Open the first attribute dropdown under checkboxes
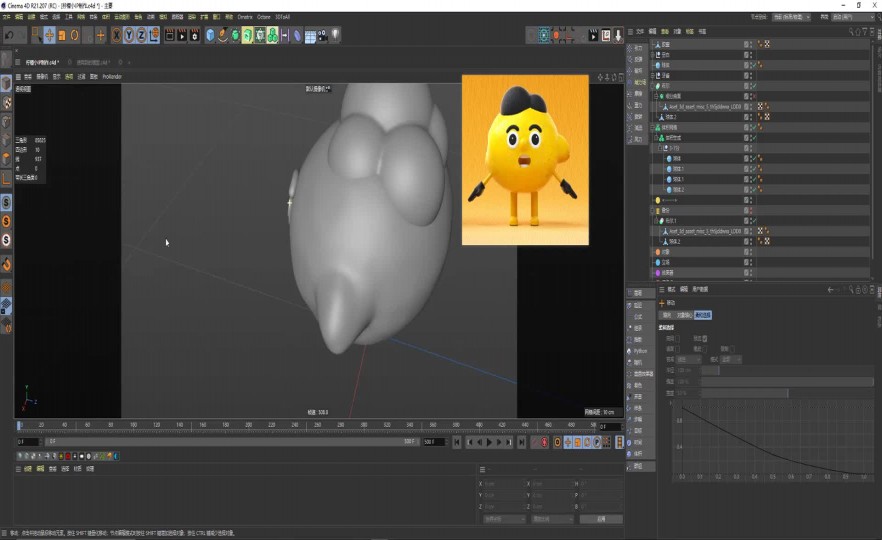 [x=688, y=359]
